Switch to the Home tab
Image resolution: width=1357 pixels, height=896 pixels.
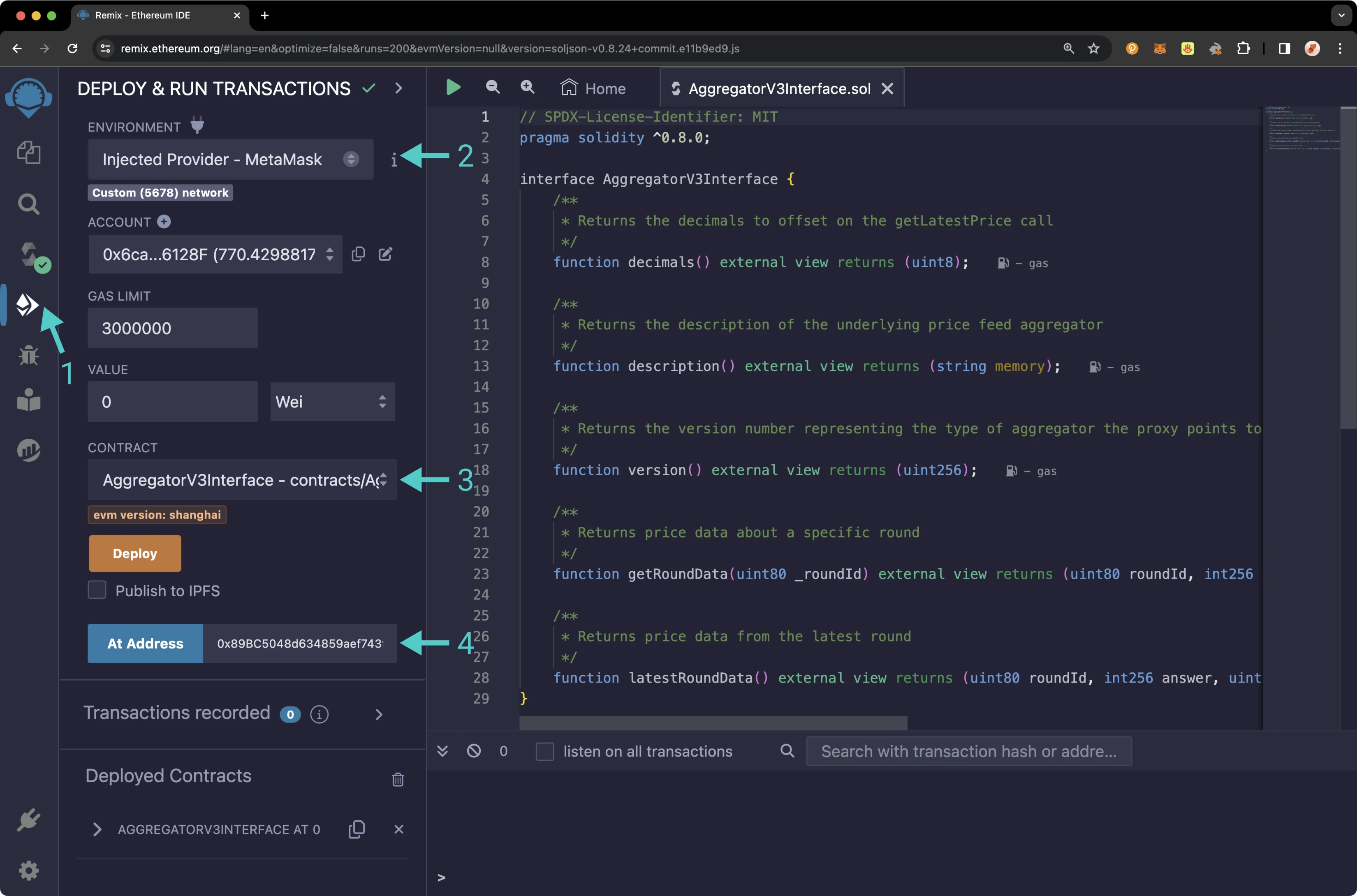(x=593, y=88)
